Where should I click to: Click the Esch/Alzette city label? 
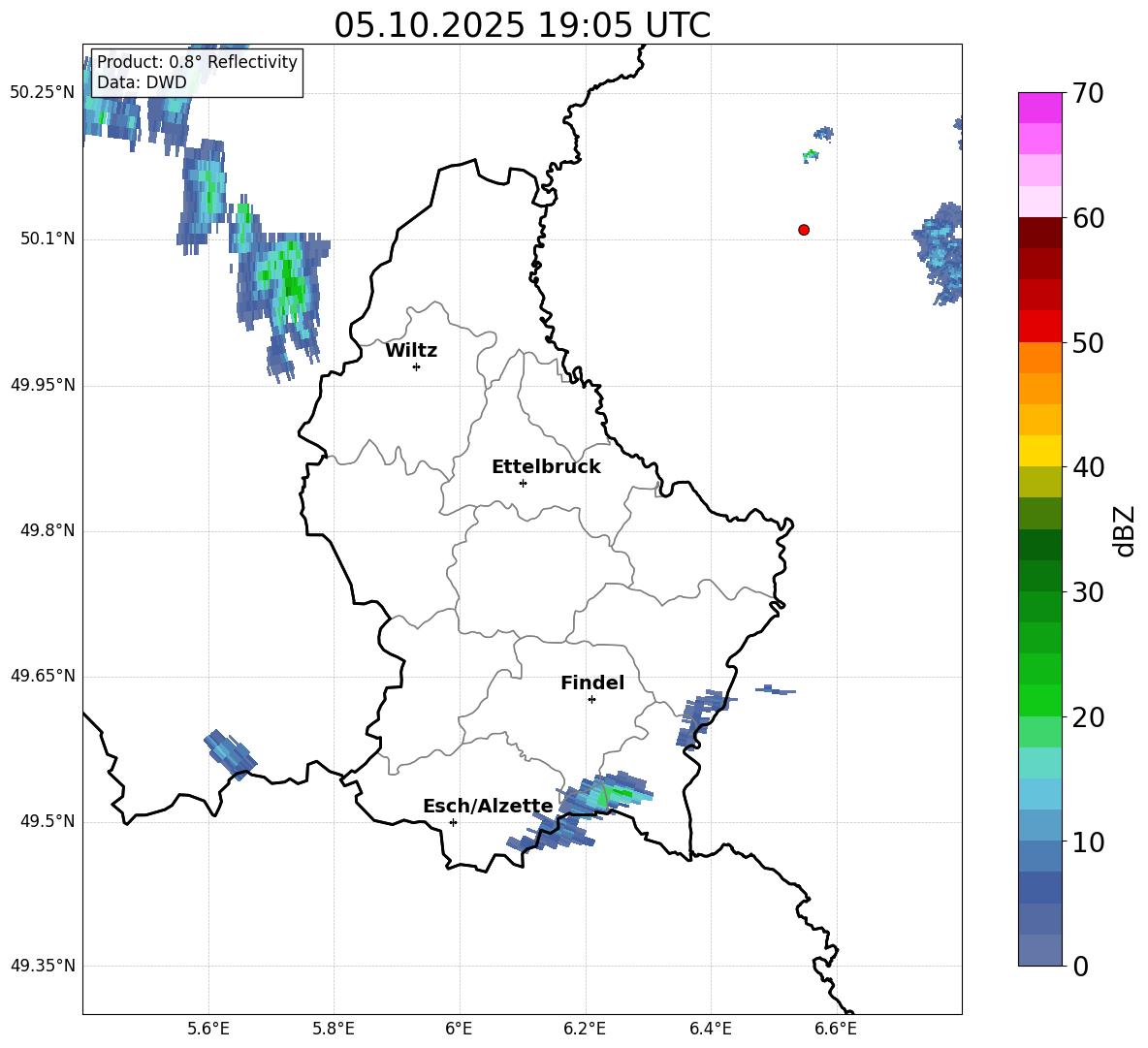(488, 807)
